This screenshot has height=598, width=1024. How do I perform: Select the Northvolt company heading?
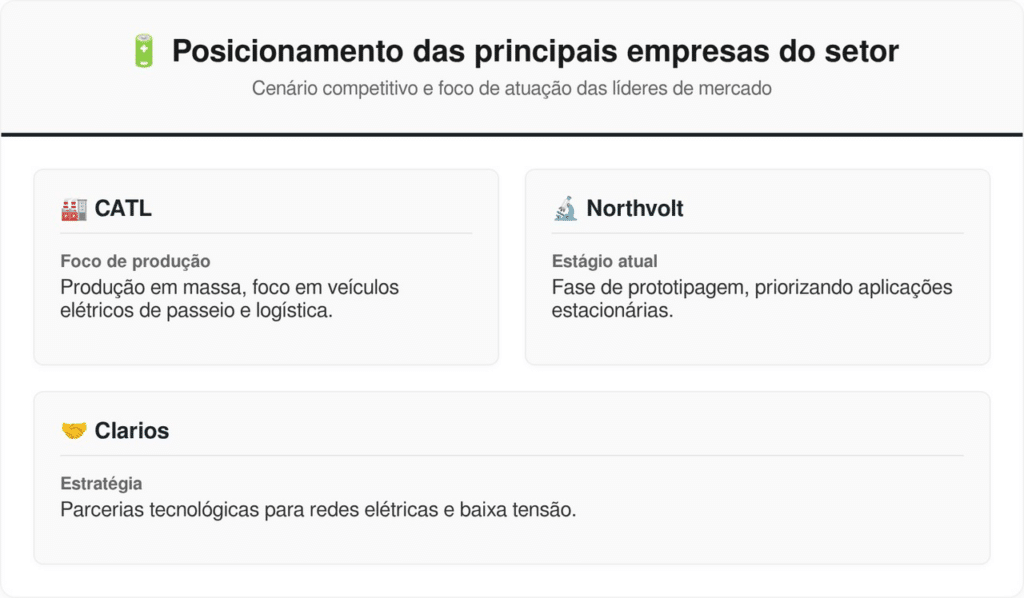click(x=635, y=209)
